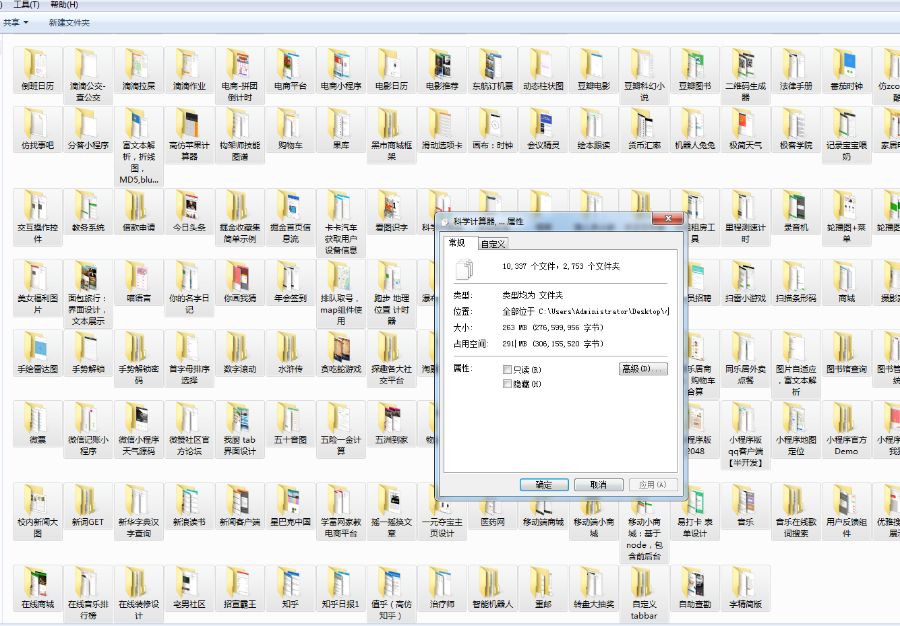Image resolution: width=900 pixels, height=626 pixels.
Task: Click the 高级(D)... advanced button
Action: click(x=643, y=370)
